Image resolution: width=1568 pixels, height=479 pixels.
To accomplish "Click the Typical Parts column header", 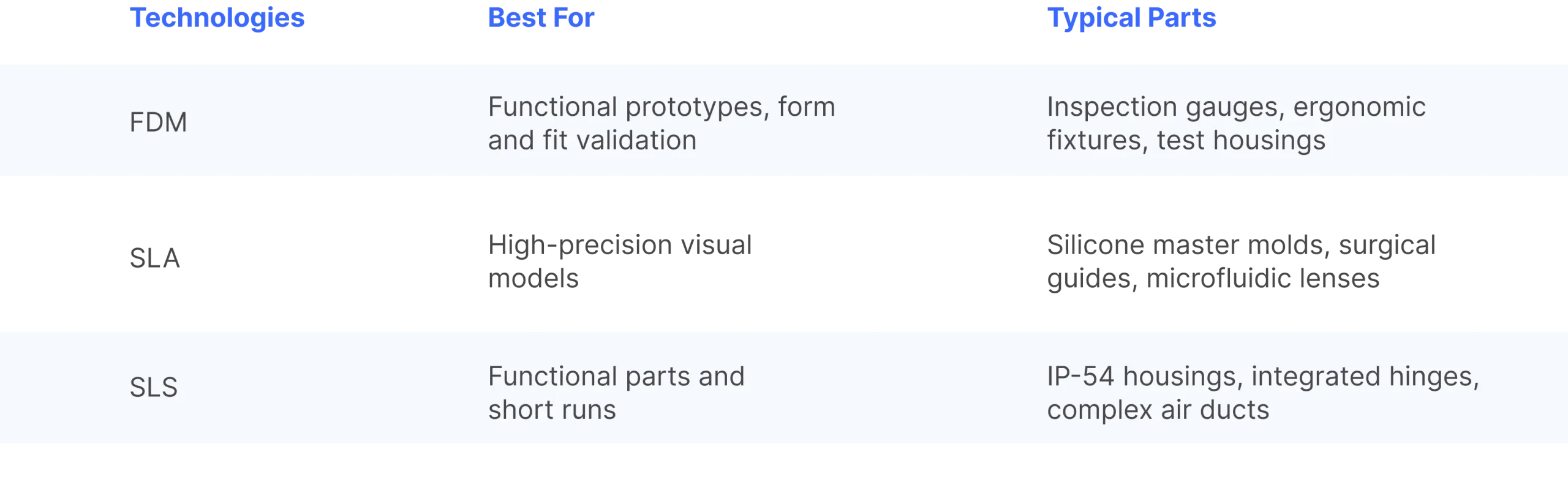I will 1132,18.
